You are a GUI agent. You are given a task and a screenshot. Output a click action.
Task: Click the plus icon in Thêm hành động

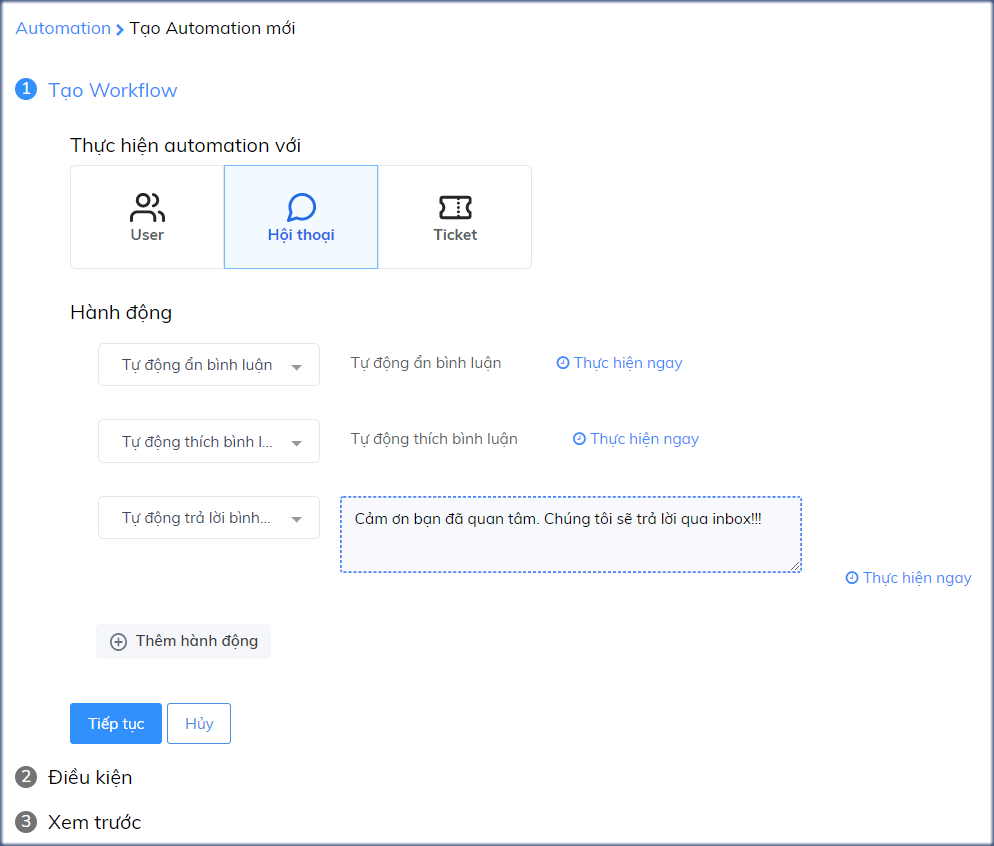click(117, 641)
